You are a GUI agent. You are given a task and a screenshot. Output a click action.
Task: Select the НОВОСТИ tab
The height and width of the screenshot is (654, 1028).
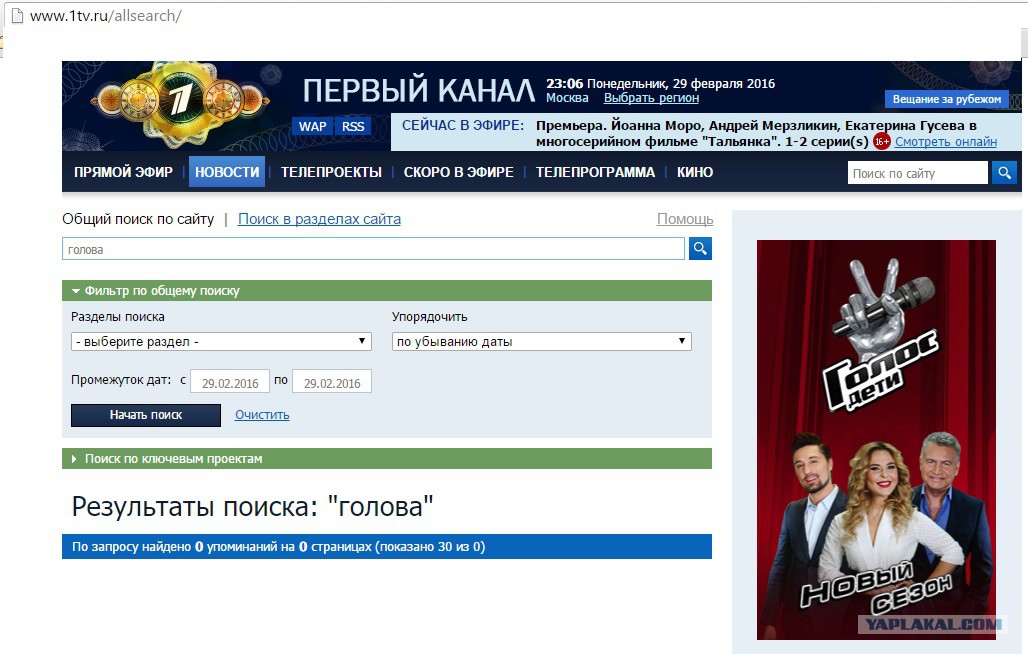(227, 172)
